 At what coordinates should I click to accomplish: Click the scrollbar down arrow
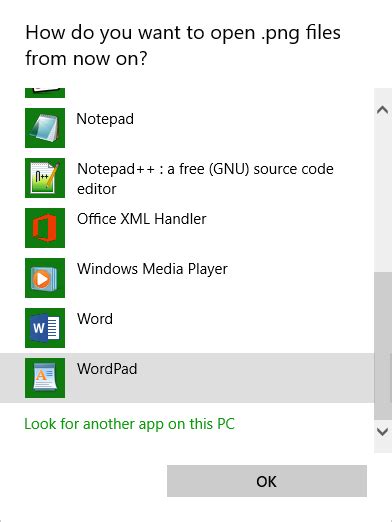pyautogui.click(x=383, y=431)
